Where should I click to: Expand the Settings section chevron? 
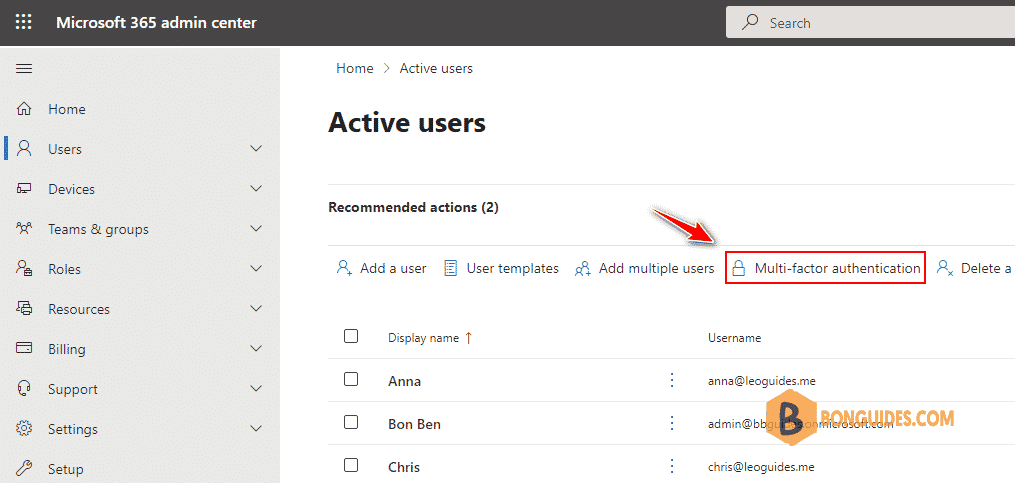(x=256, y=429)
